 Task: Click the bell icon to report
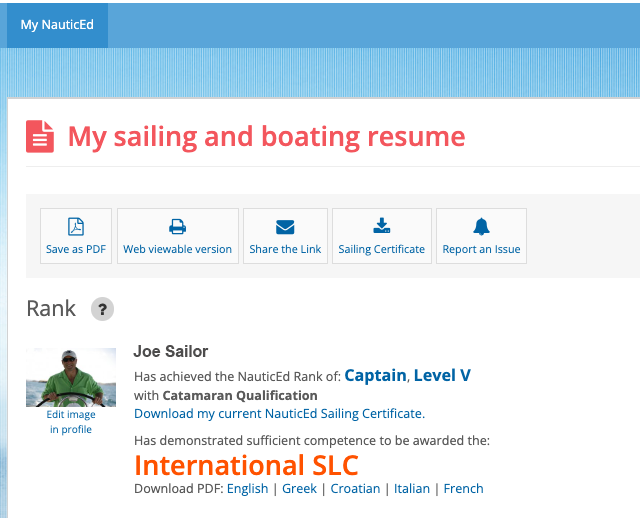pos(482,227)
